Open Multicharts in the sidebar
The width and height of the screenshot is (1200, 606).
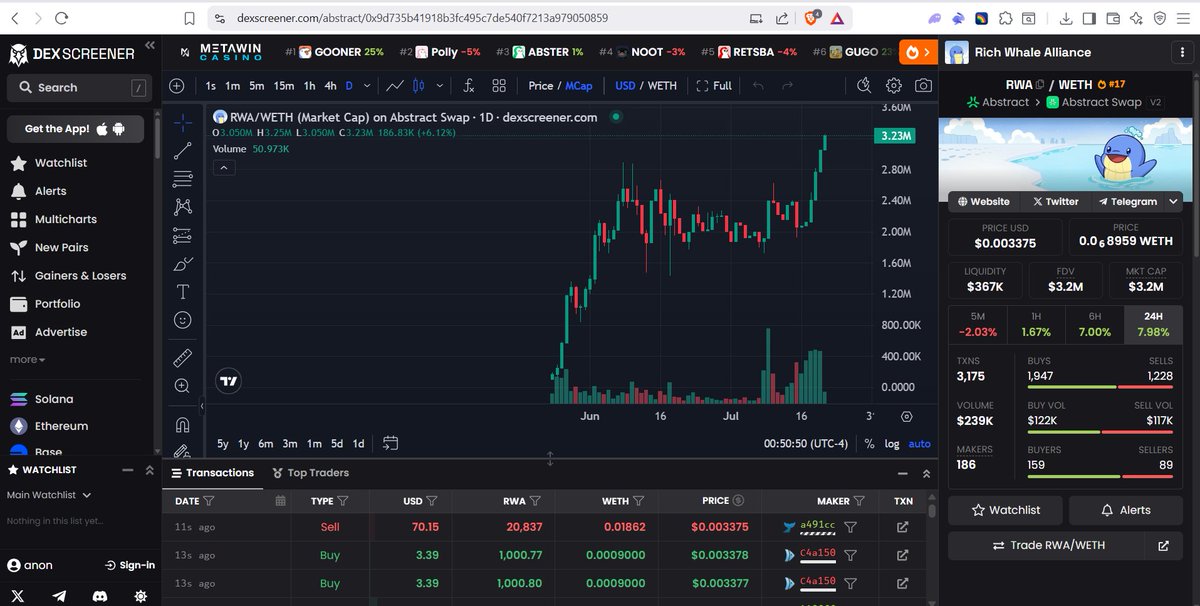pos(53,219)
